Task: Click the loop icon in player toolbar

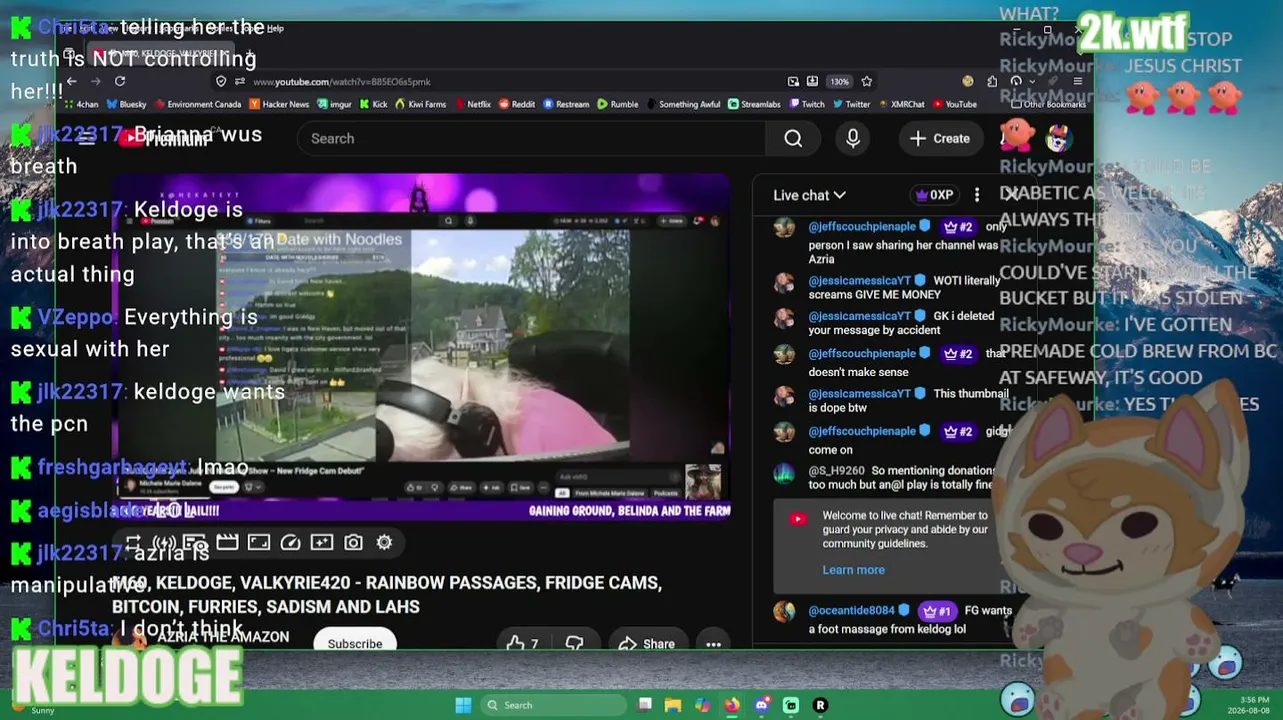Action: click(133, 542)
